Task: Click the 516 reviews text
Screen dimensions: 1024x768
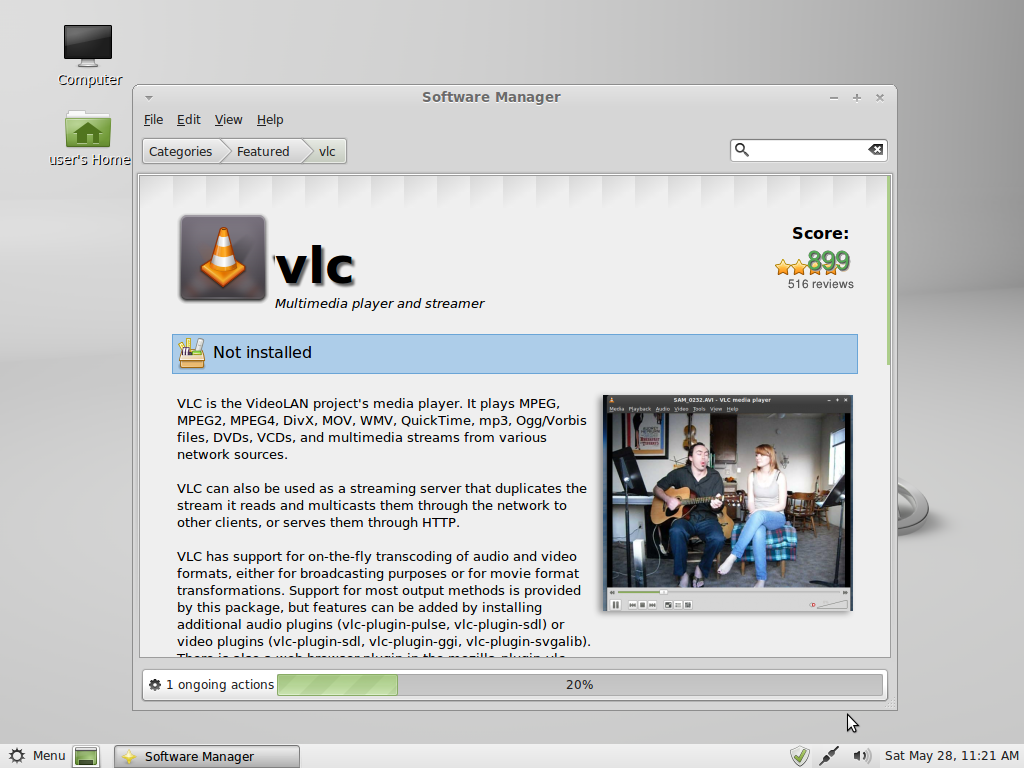Action: click(x=820, y=284)
